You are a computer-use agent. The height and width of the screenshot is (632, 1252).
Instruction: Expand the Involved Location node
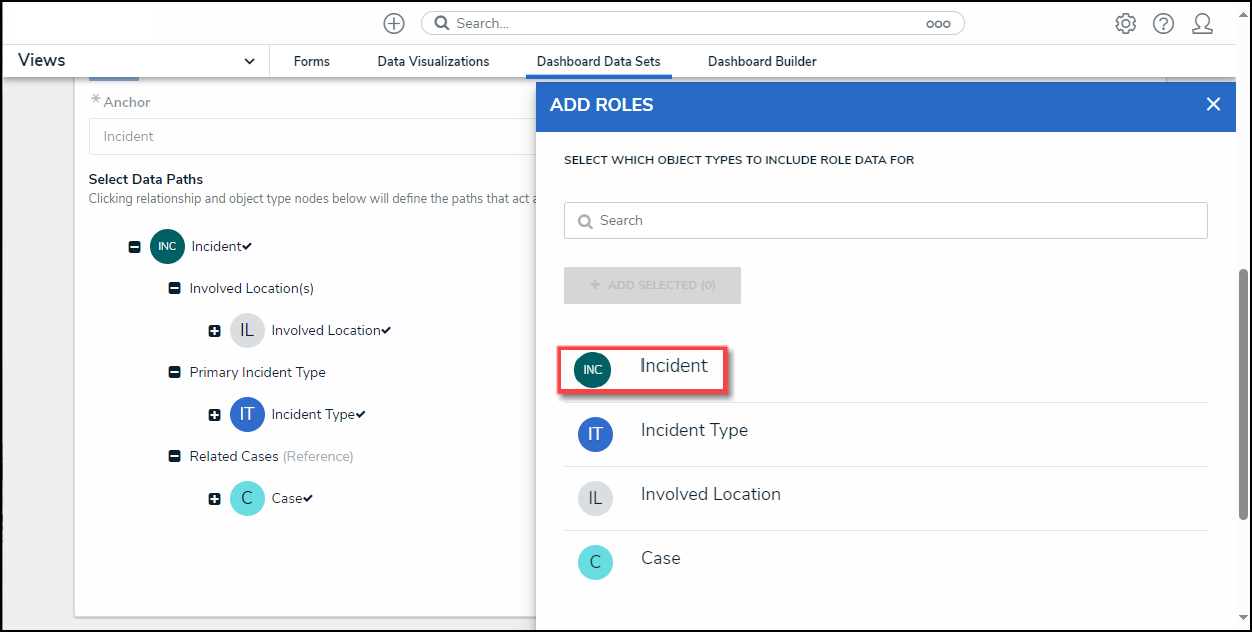(214, 331)
